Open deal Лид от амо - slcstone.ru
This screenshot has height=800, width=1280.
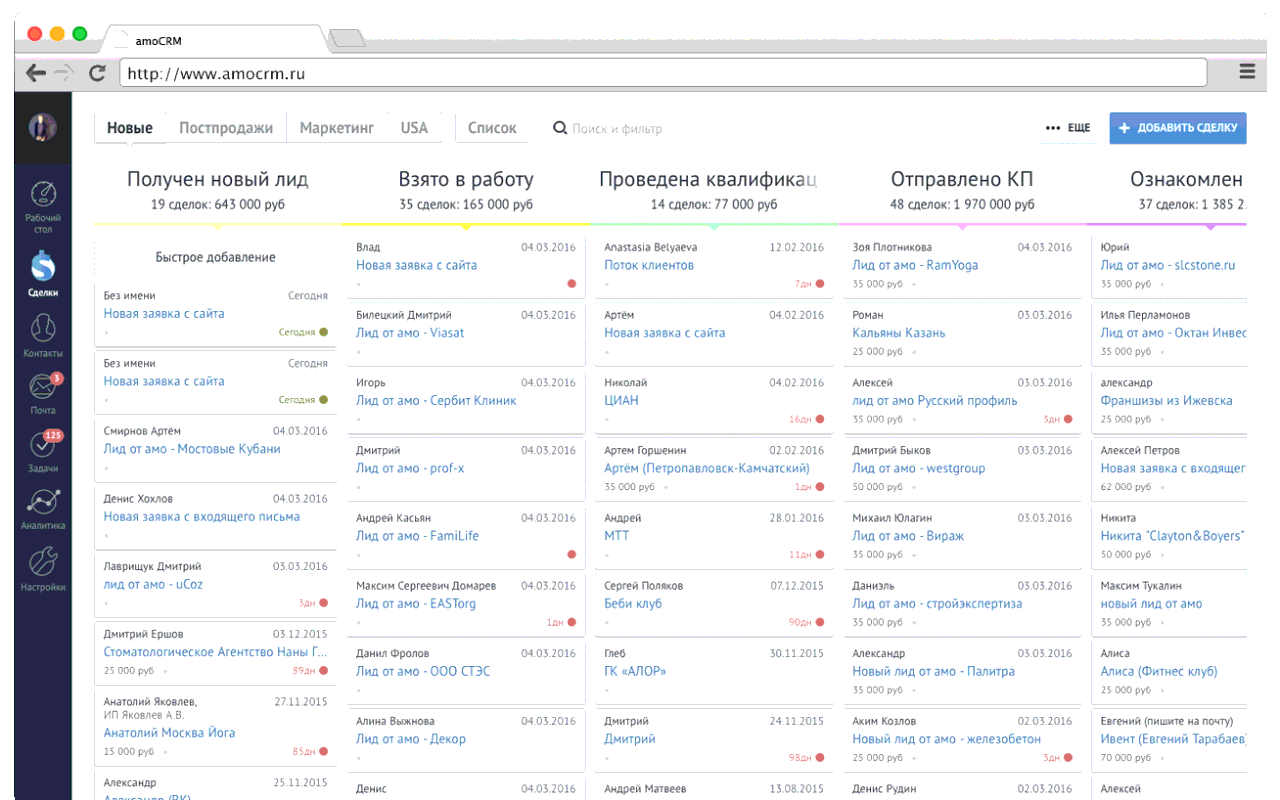tap(1168, 265)
